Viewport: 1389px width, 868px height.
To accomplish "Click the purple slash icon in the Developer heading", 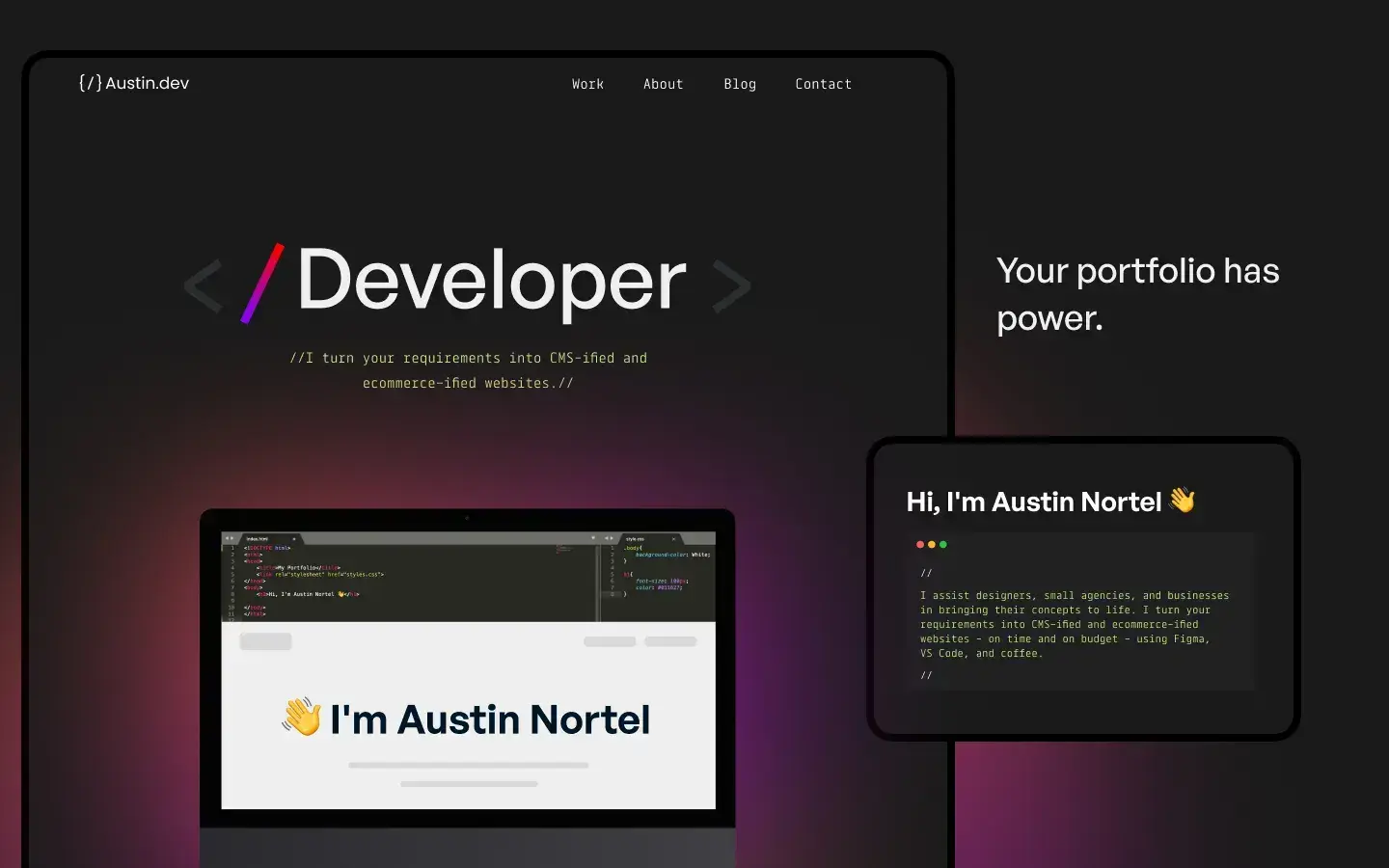I will pyautogui.click(x=262, y=282).
